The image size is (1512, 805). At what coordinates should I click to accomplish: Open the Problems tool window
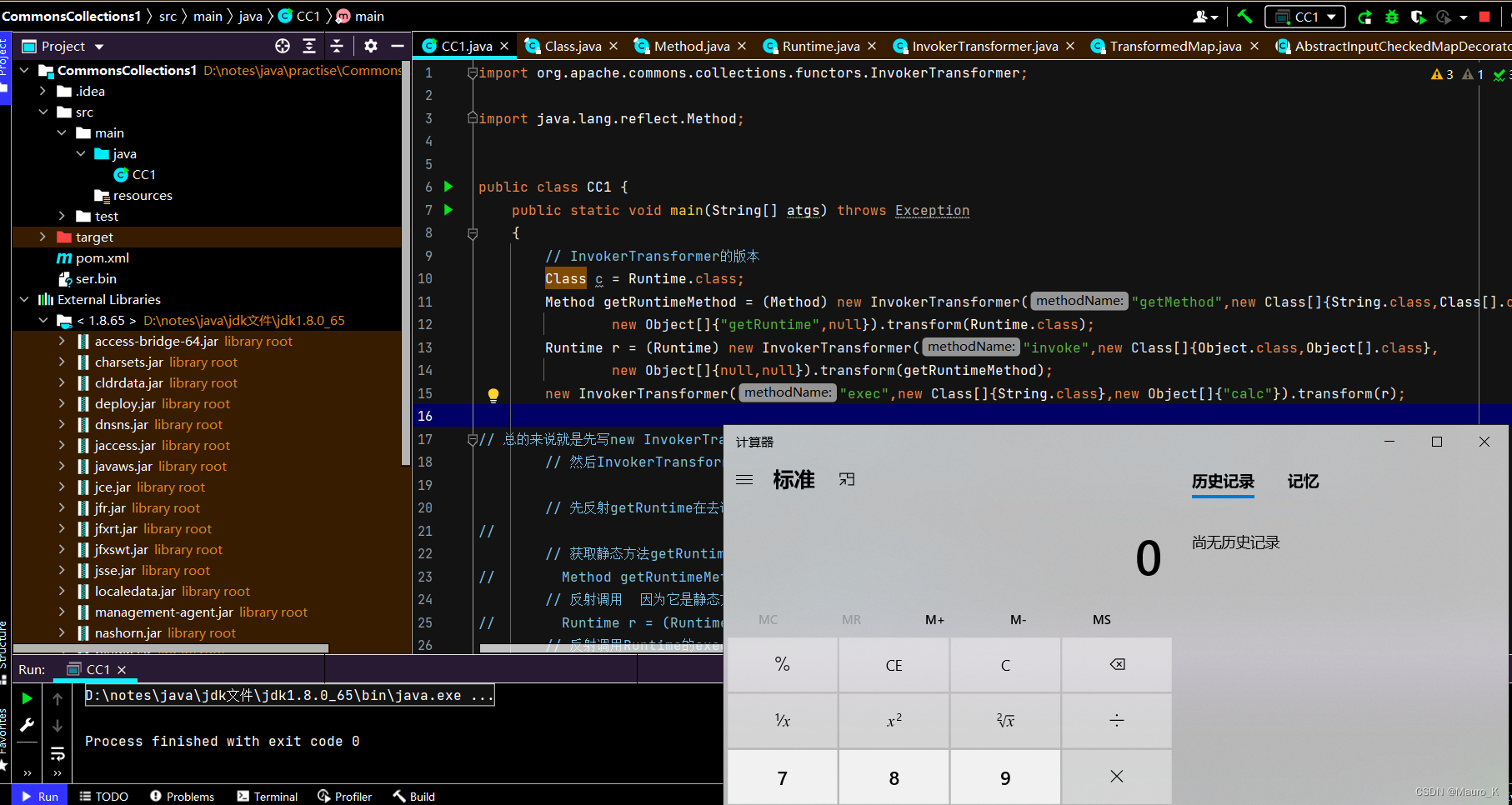[x=183, y=797]
